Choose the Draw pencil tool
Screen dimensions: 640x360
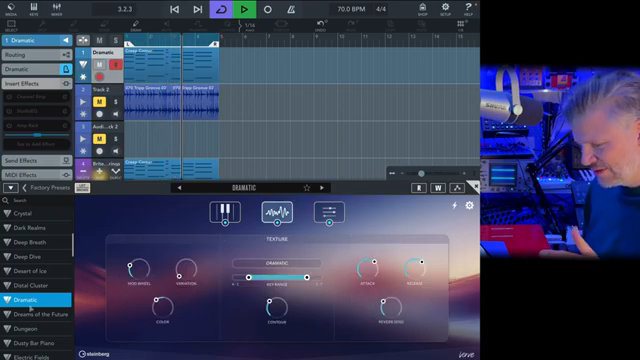[136, 26]
